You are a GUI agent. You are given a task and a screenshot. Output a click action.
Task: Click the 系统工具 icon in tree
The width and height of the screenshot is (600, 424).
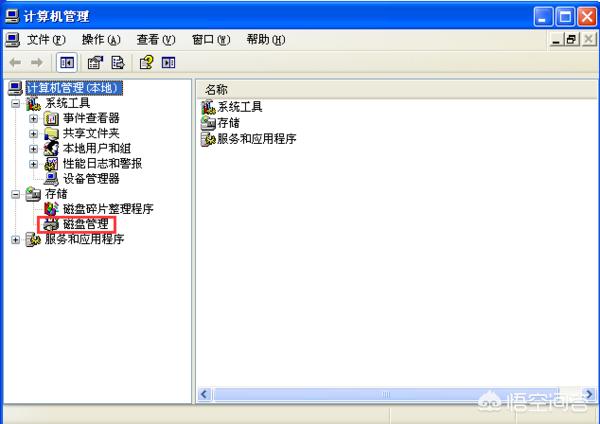coord(33,103)
